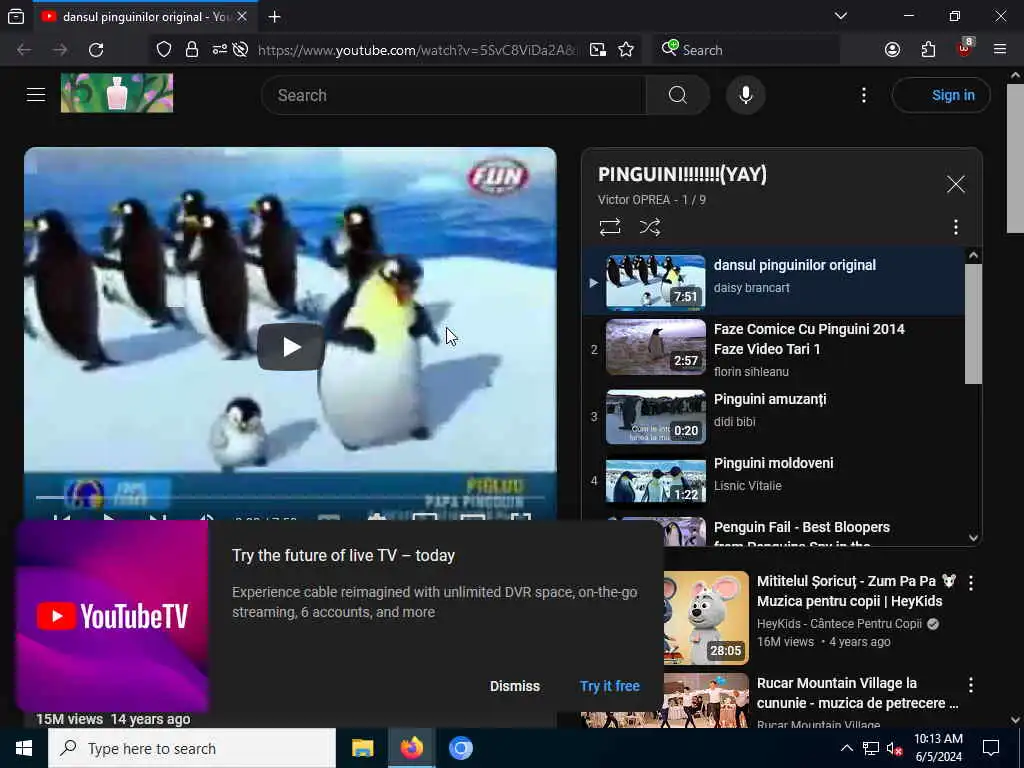The height and width of the screenshot is (768, 1024).
Task: Click uBlock extension icon with badge
Action: tap(965, 48)
